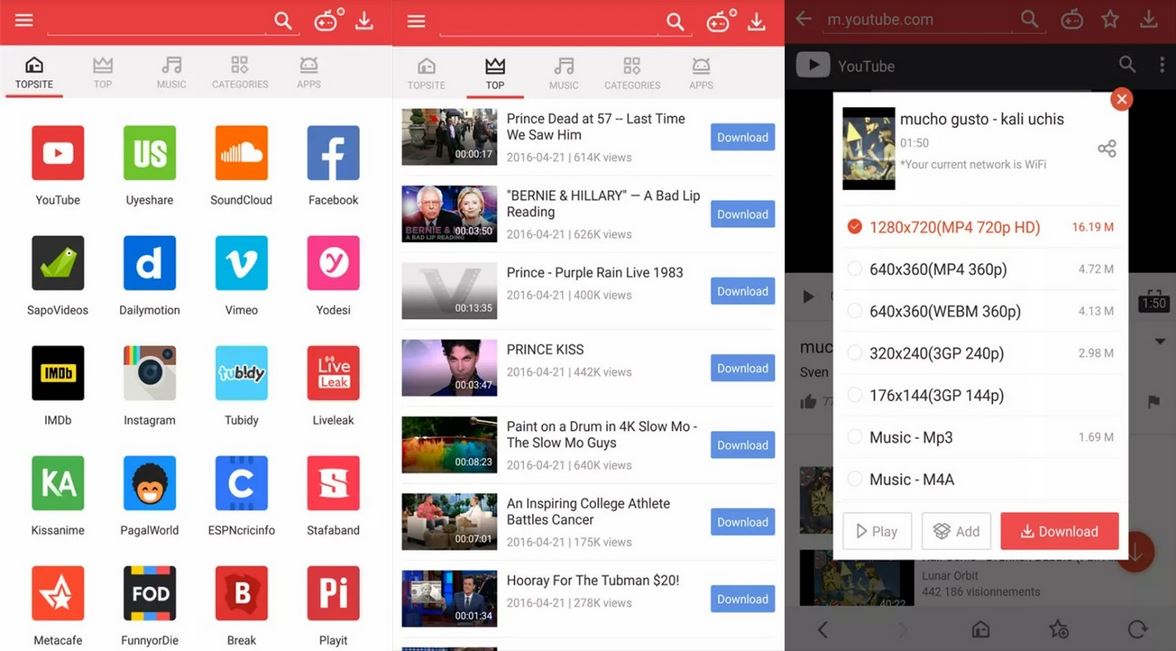Open the Instagram site icon
This screenshot has width=1176, height=651.
coord(149,373)
